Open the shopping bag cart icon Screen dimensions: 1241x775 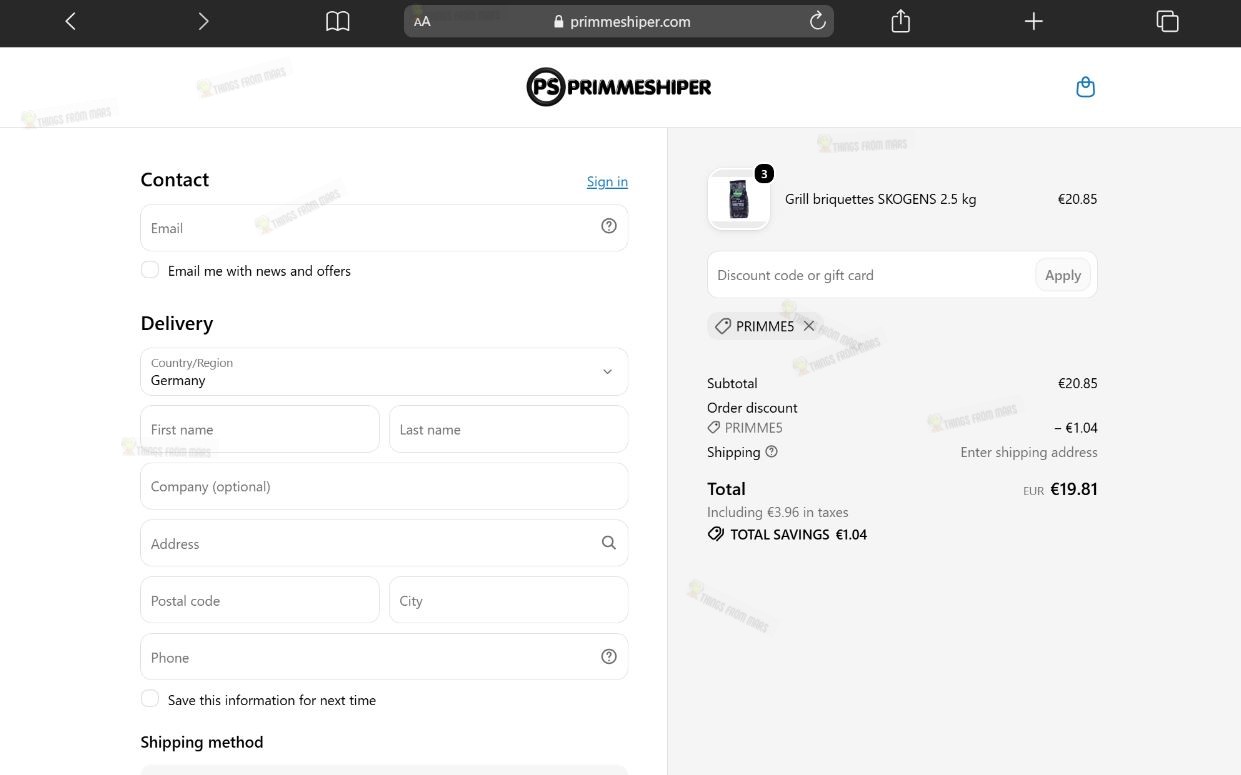pyautogui.click(x=1085, y=87)
